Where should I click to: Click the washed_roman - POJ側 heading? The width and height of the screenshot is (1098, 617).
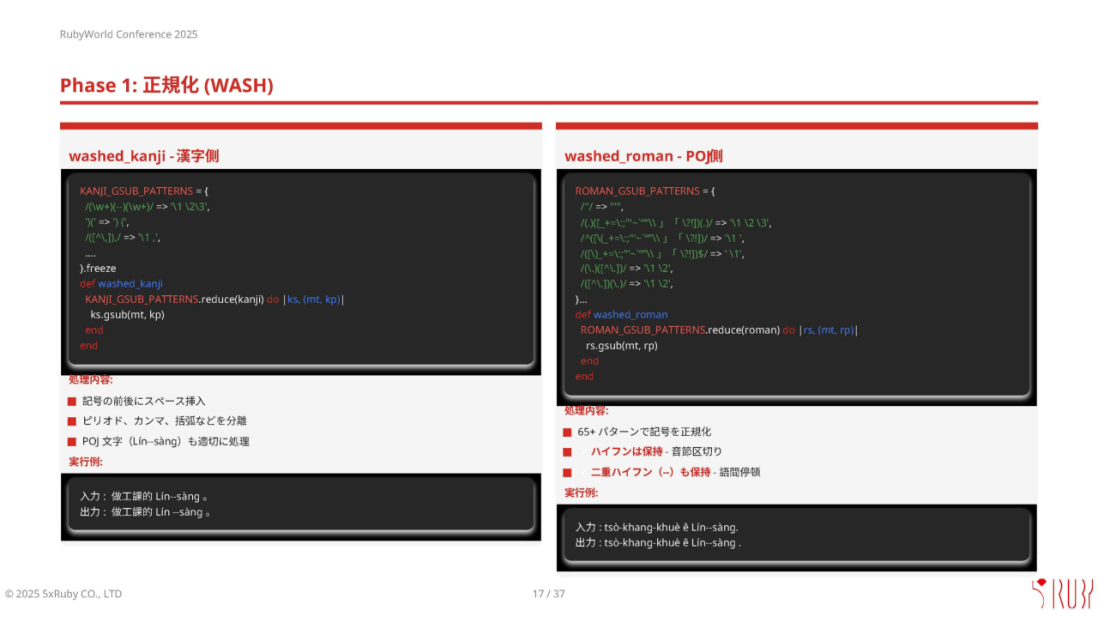point(643,156)
